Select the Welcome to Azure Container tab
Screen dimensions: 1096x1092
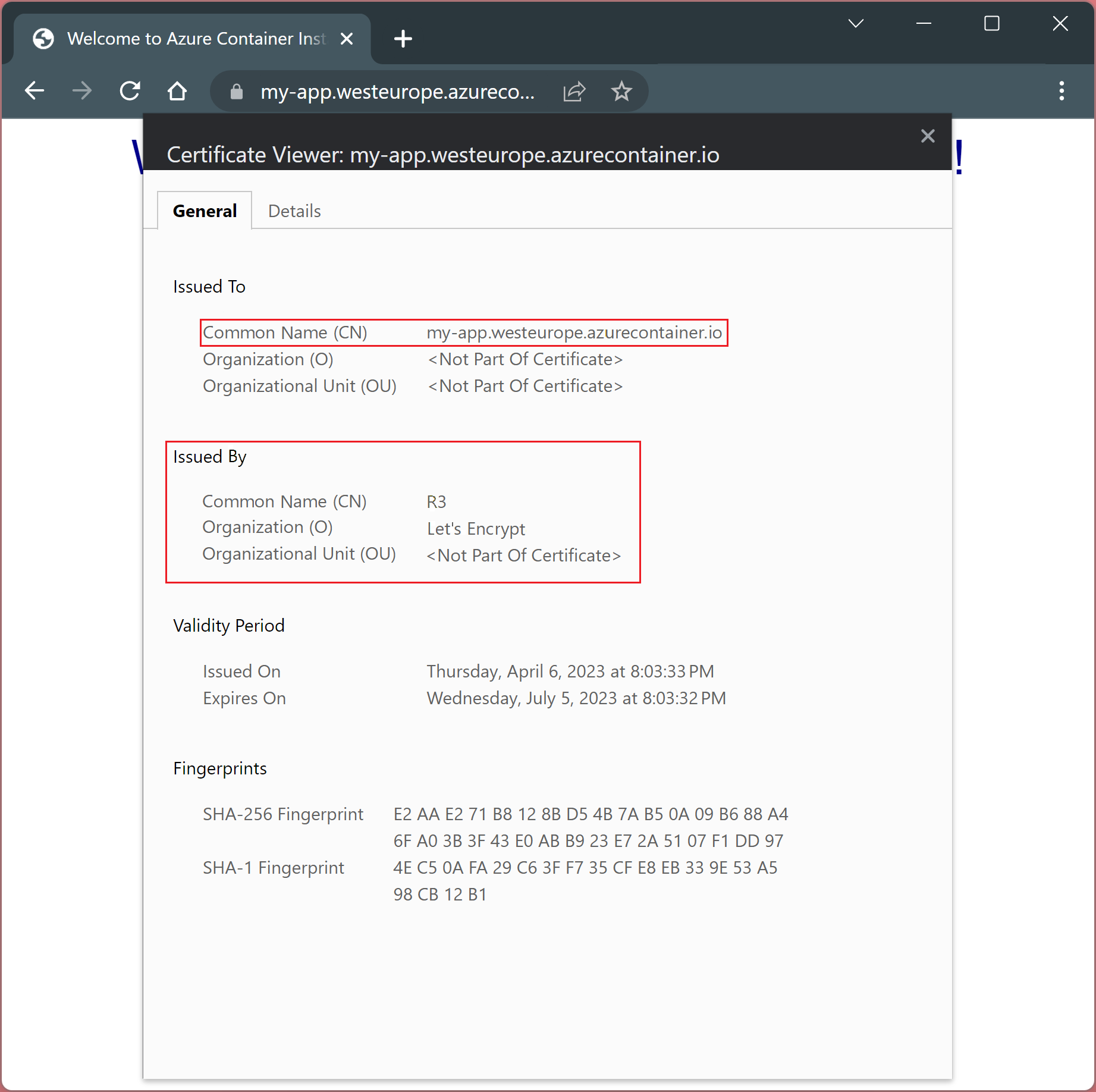(193, 39)
